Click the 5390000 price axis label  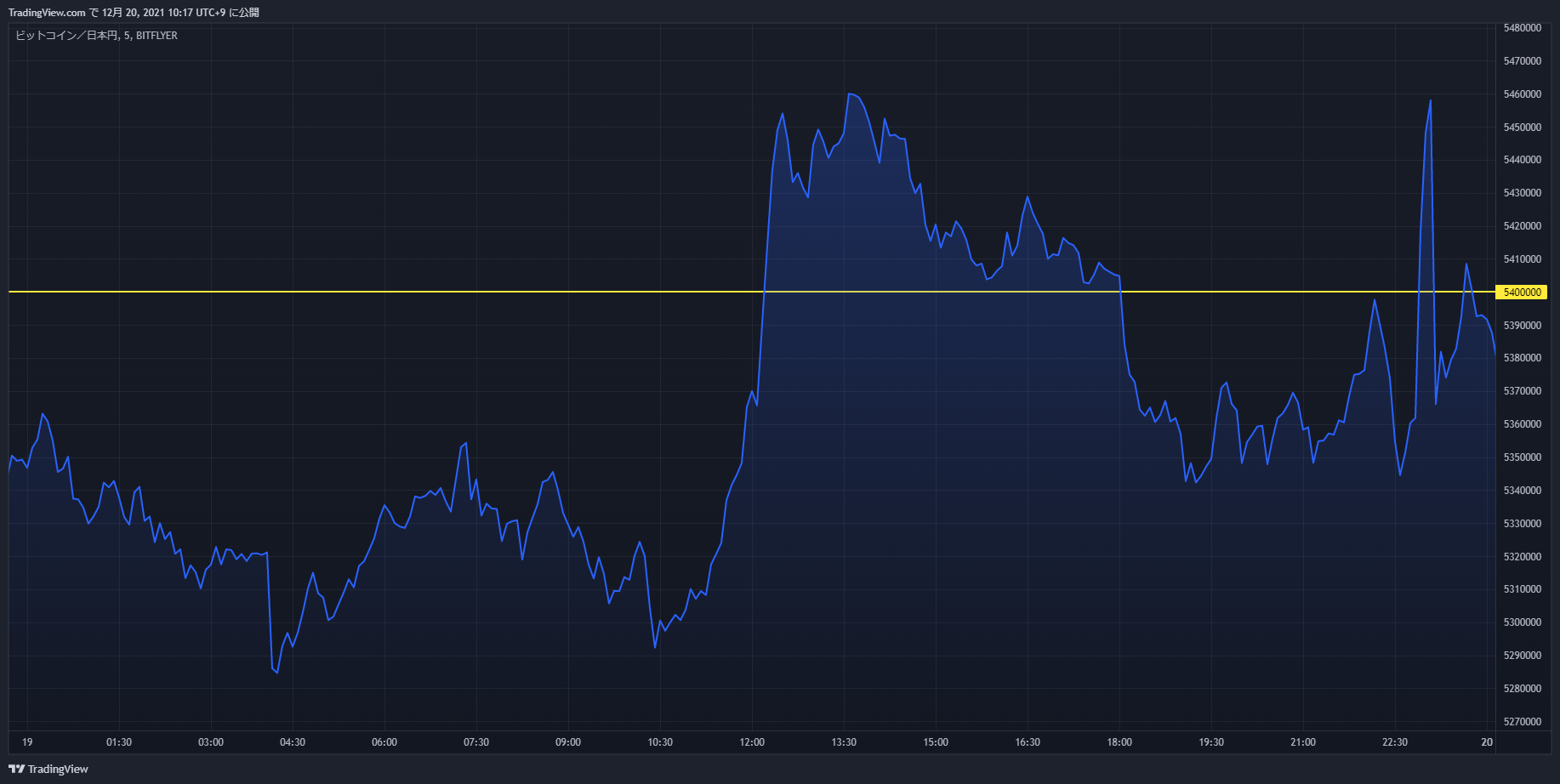tap(1523, 326)
